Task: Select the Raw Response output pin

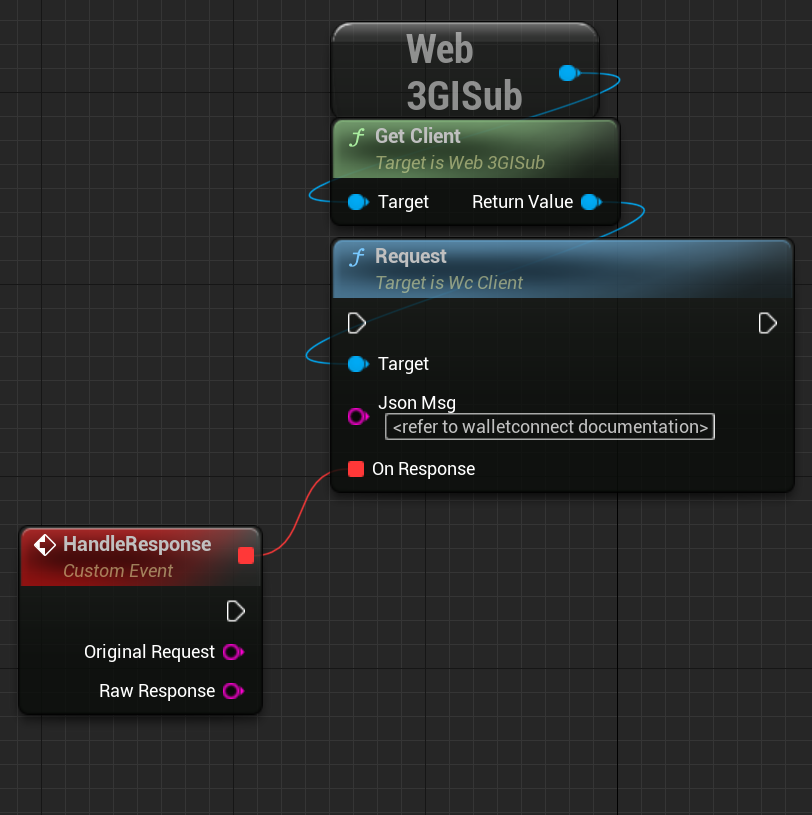Action: 234,691
